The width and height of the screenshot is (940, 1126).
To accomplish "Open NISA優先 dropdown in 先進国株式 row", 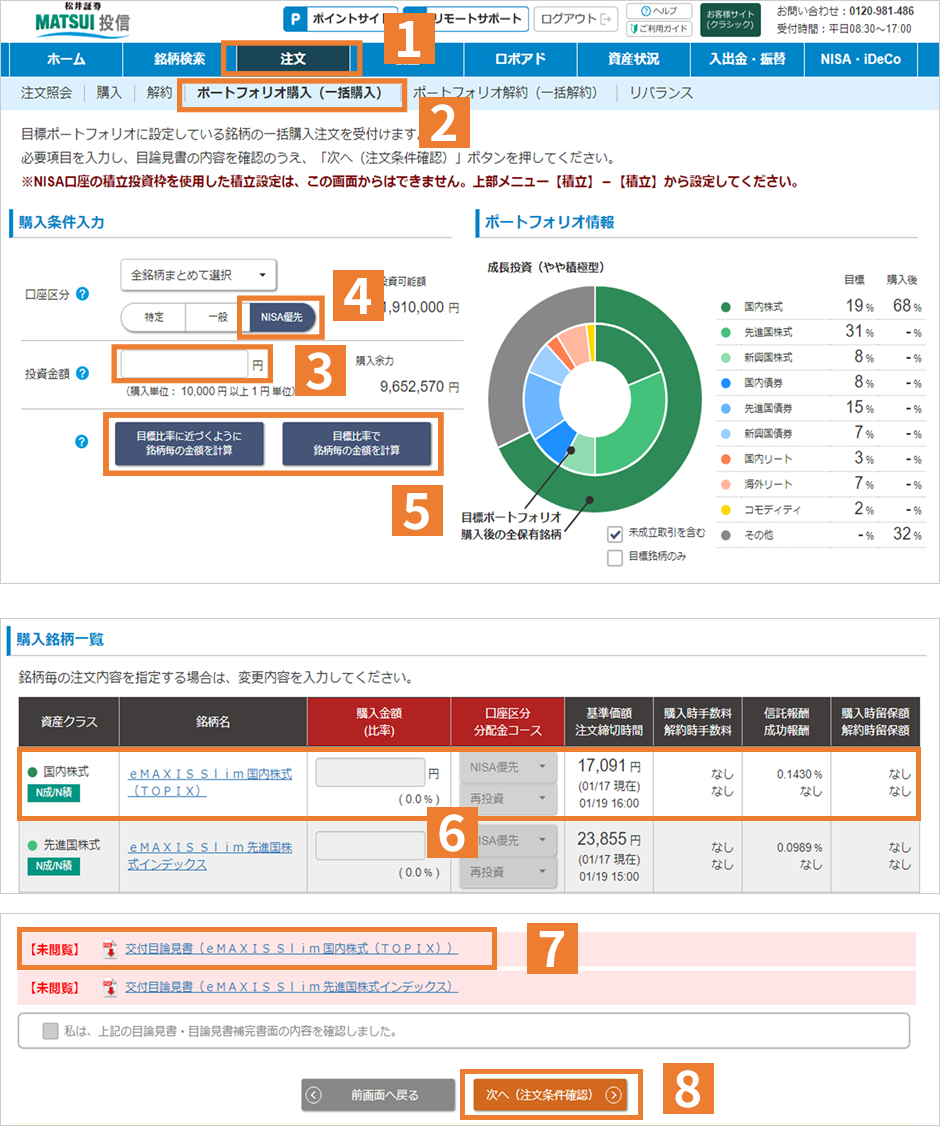I will click(x=508, y=840).
